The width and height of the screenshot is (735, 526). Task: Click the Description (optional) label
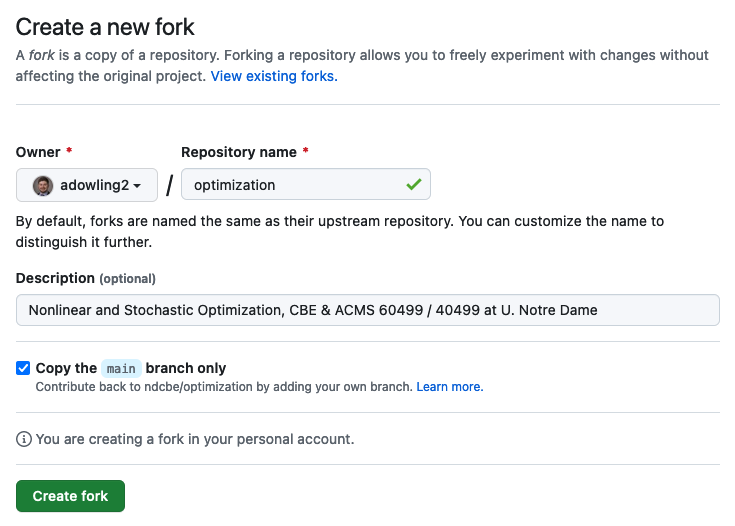(85, 278)
